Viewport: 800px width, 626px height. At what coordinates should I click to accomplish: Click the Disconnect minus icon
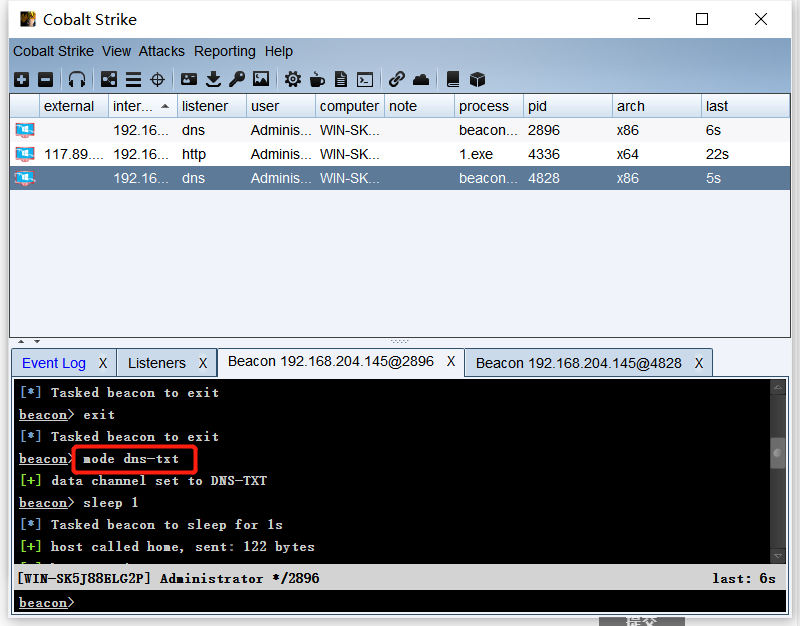[45, 80]
